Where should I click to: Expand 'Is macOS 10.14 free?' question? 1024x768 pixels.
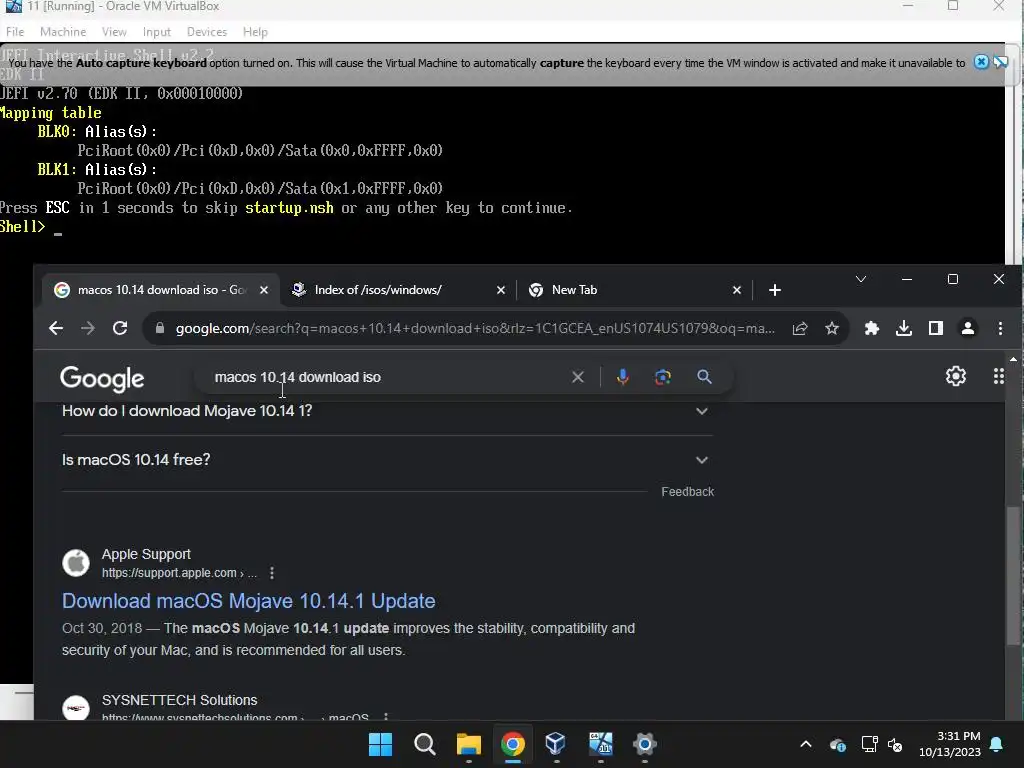387,460
